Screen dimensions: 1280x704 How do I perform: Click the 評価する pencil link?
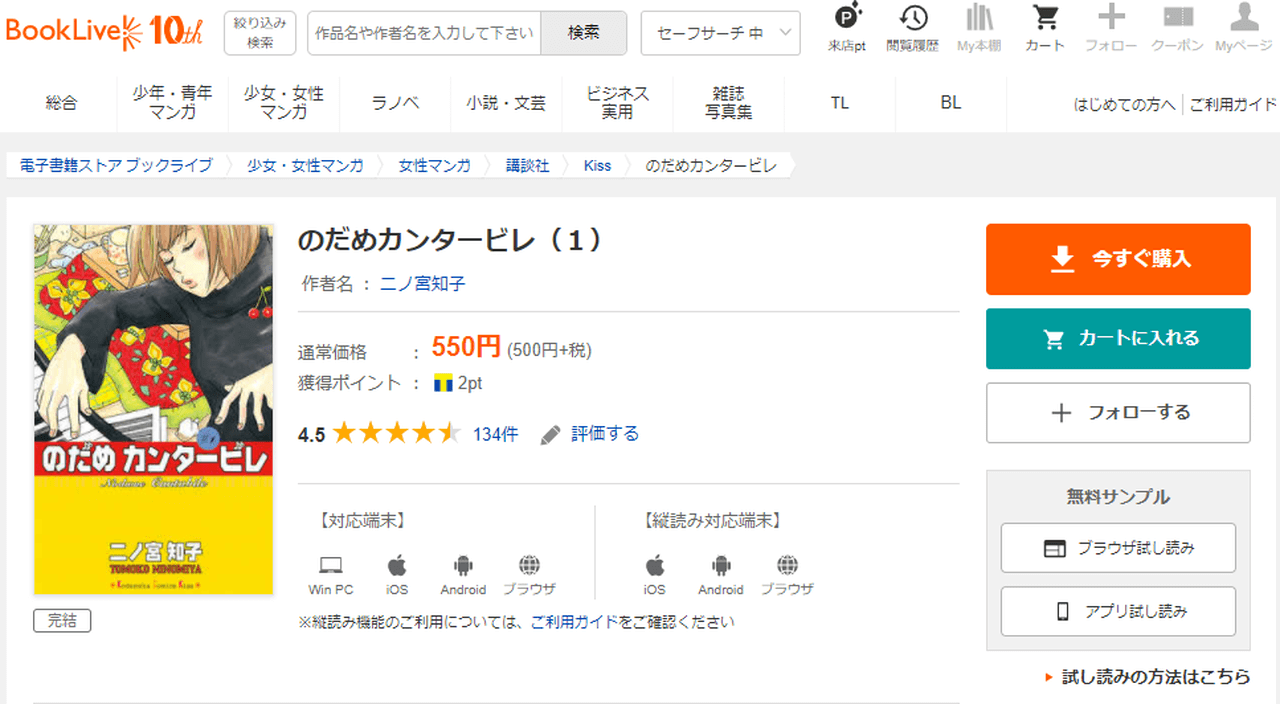(x=590, y=434)
